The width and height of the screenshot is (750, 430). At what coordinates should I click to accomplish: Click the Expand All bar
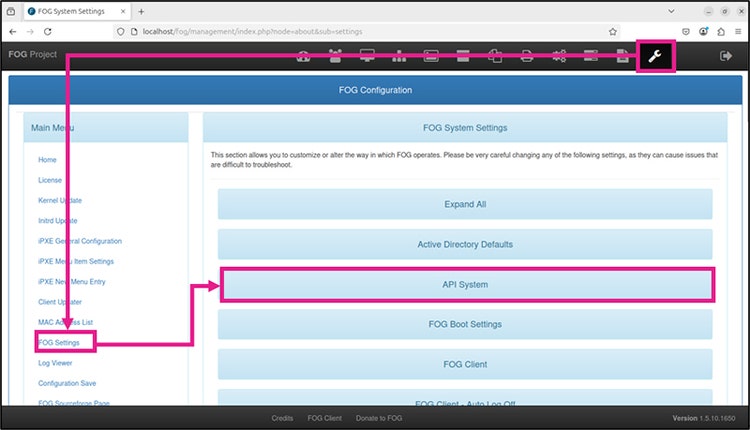pyautogui.click(x=465, y=204)
